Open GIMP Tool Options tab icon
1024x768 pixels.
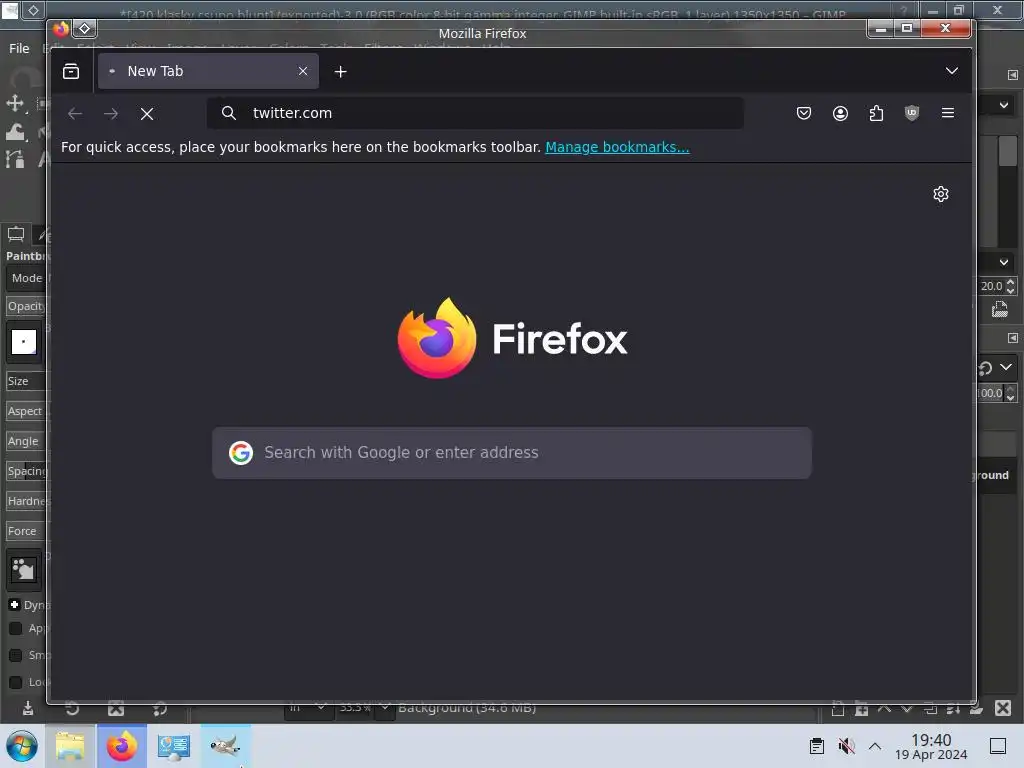coord(16,234)
